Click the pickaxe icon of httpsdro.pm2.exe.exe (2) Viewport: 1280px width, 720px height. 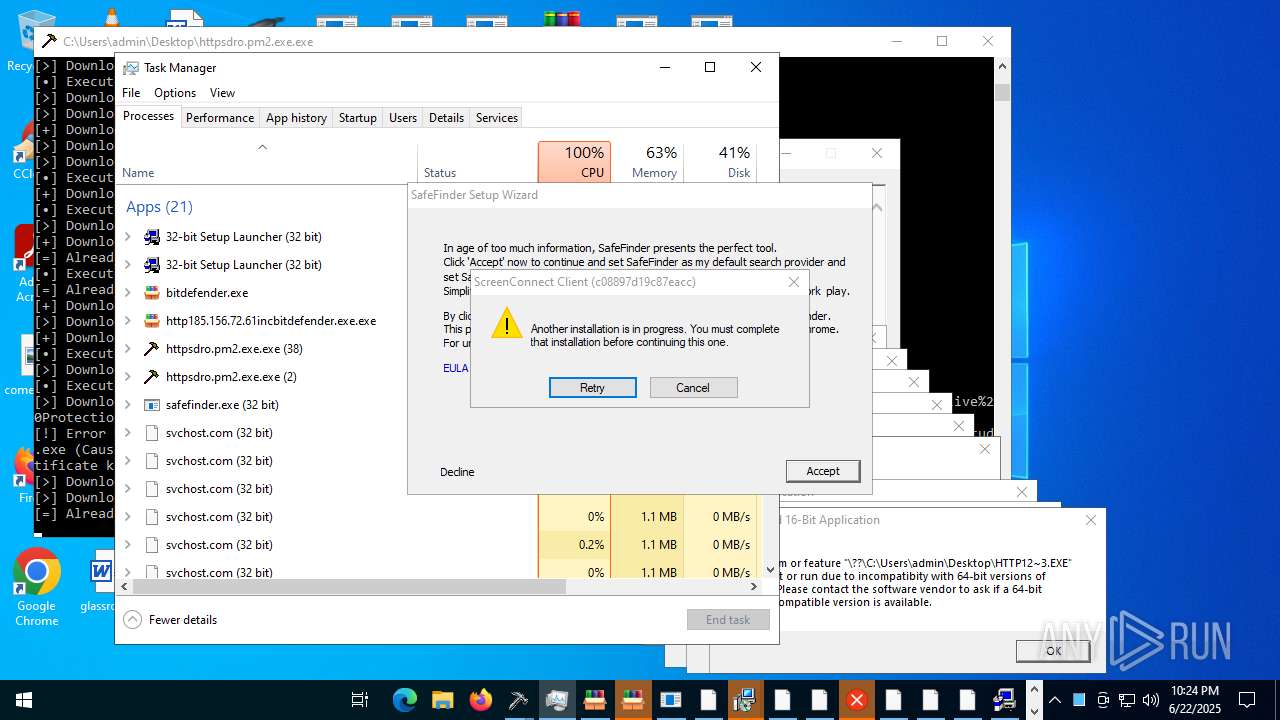click(x=152, y=377)
